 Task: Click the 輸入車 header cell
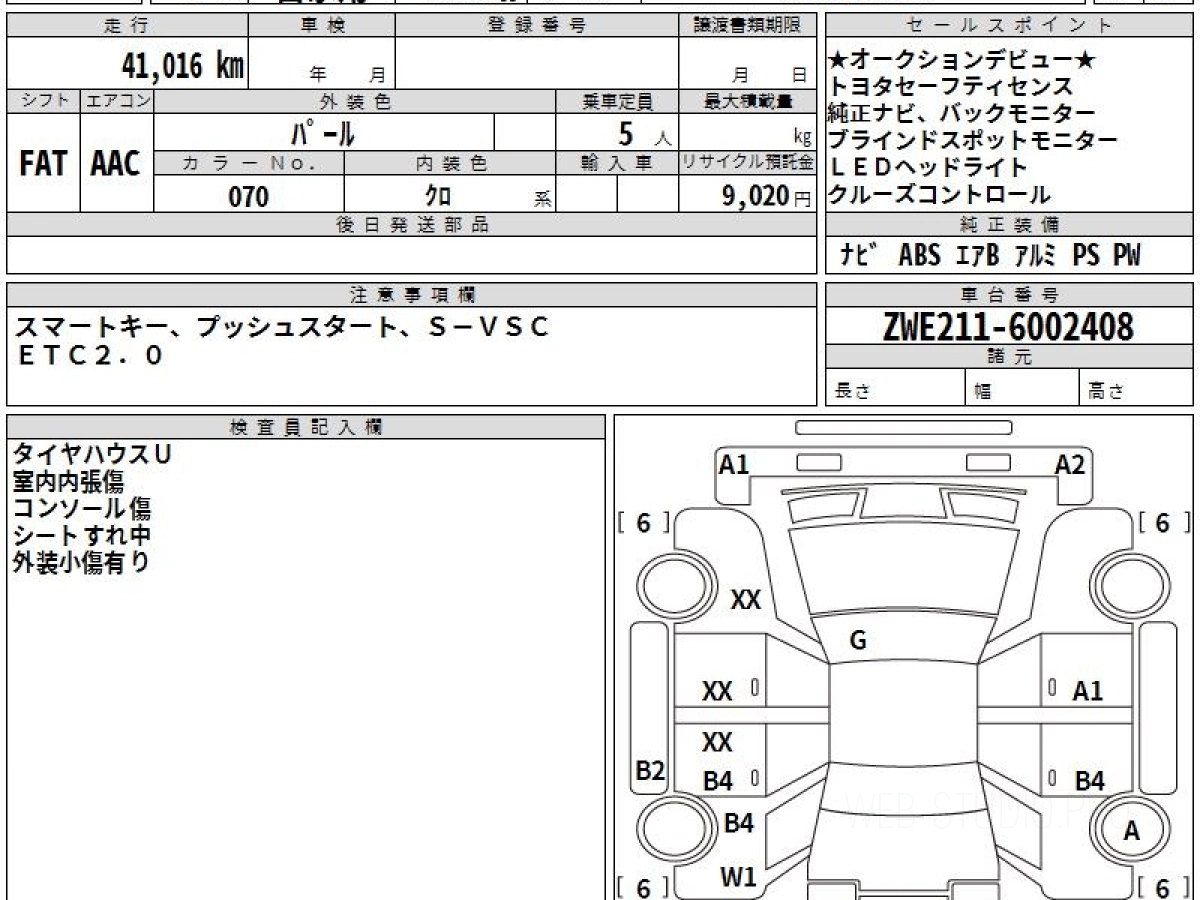click(617, 163)
